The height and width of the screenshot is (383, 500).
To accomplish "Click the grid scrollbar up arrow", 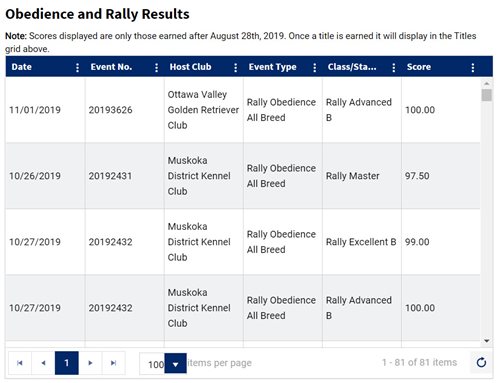I will pos(487,83).
